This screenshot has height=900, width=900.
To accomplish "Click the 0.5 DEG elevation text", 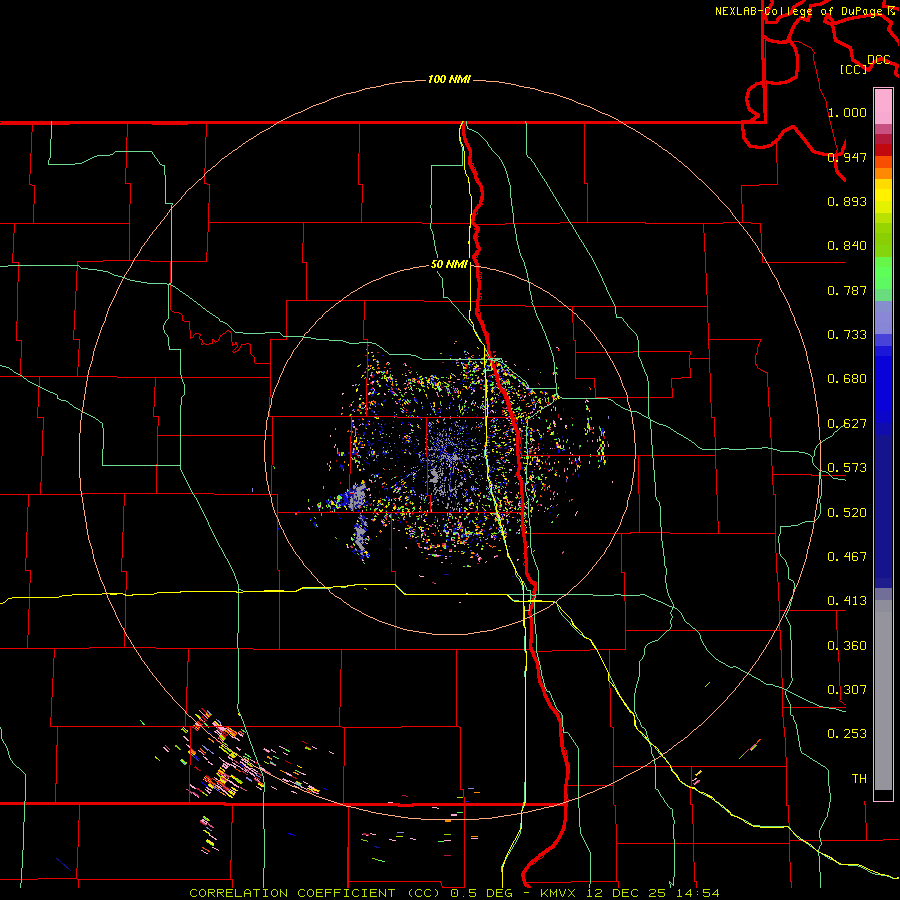I will (x=481, y=893).
